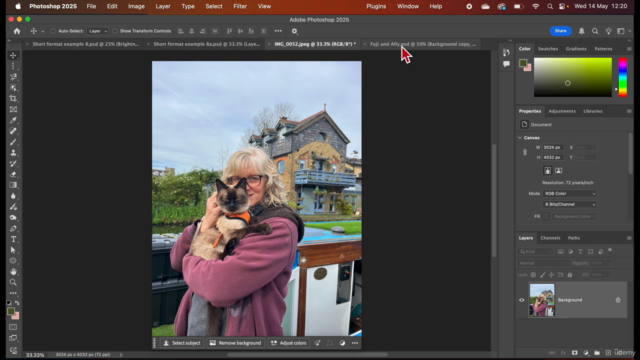Open contextual task bar more options
Image resolution: width=640 pixels, height=360 pixels.
click(355, 343)
